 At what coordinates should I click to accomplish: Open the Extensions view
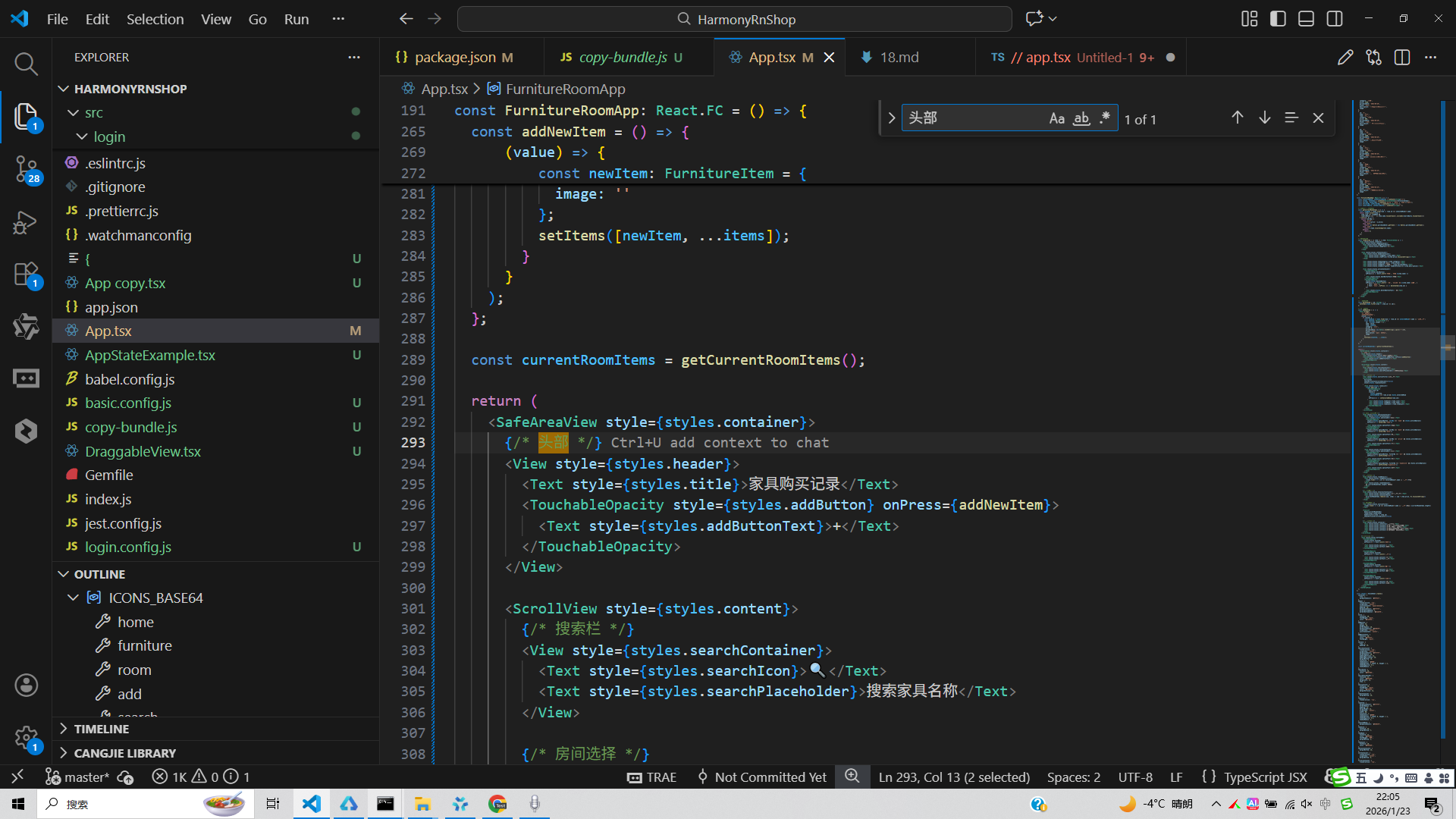coord(26,275)
